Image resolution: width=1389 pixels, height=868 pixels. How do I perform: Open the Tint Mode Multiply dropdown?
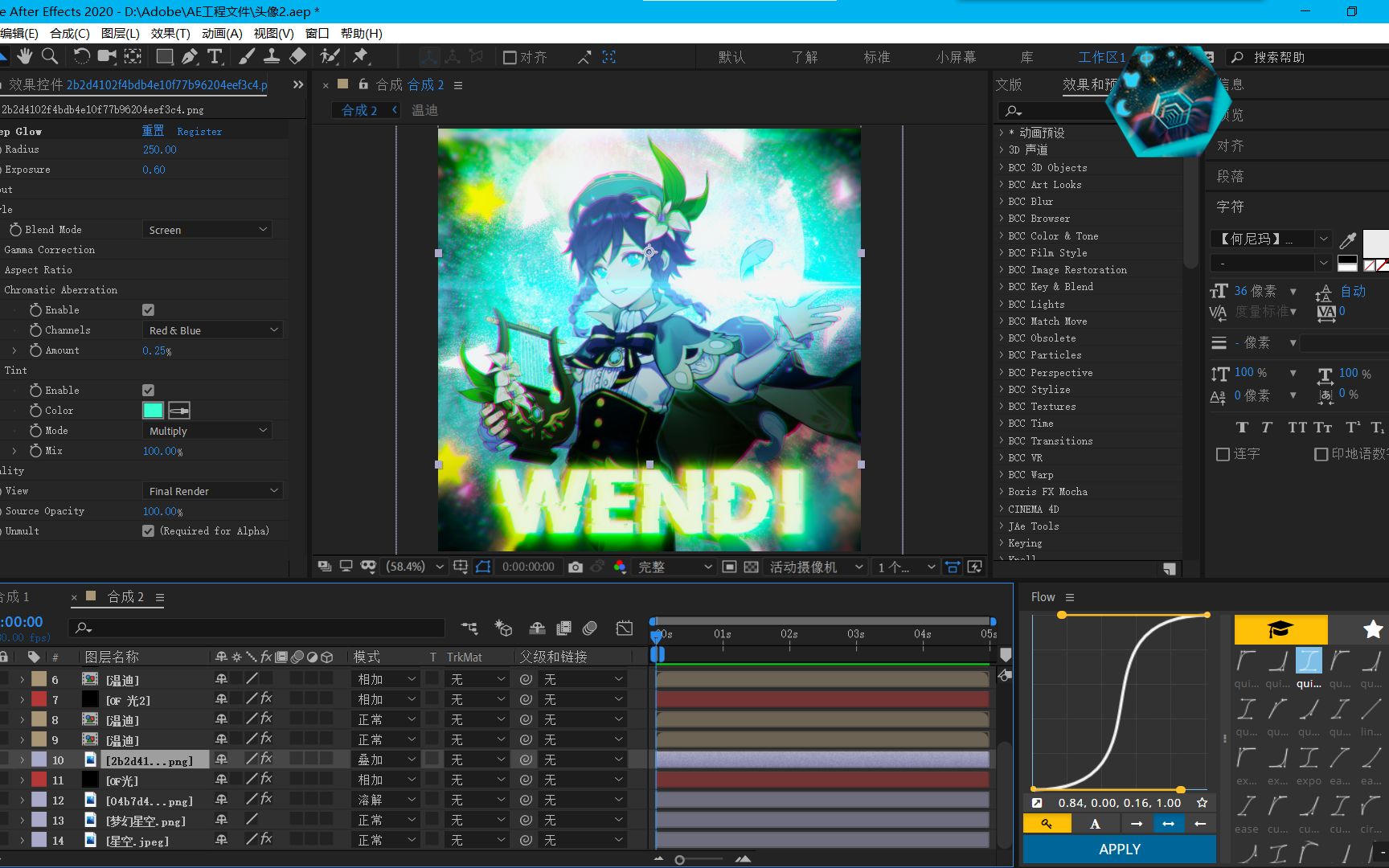pos(207,431)
